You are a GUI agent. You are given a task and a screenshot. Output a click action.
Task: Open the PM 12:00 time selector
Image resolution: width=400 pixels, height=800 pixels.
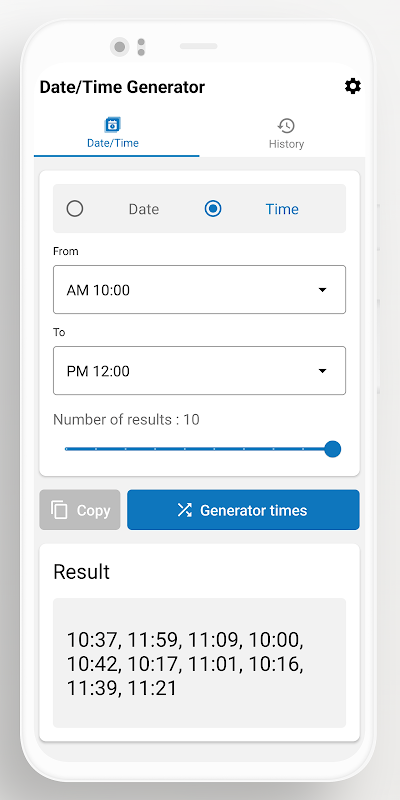[x=199, y=370]
